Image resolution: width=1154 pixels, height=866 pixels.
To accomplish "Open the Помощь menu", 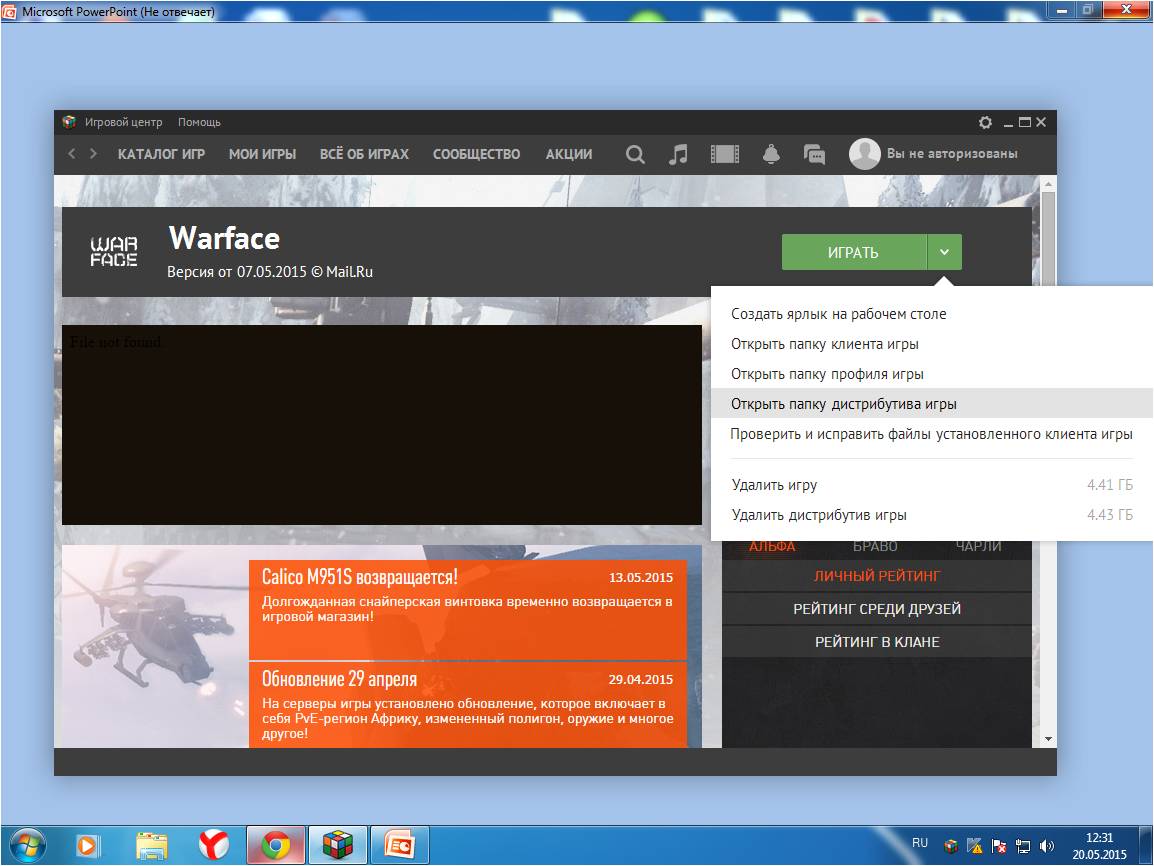I will (199, 122).
